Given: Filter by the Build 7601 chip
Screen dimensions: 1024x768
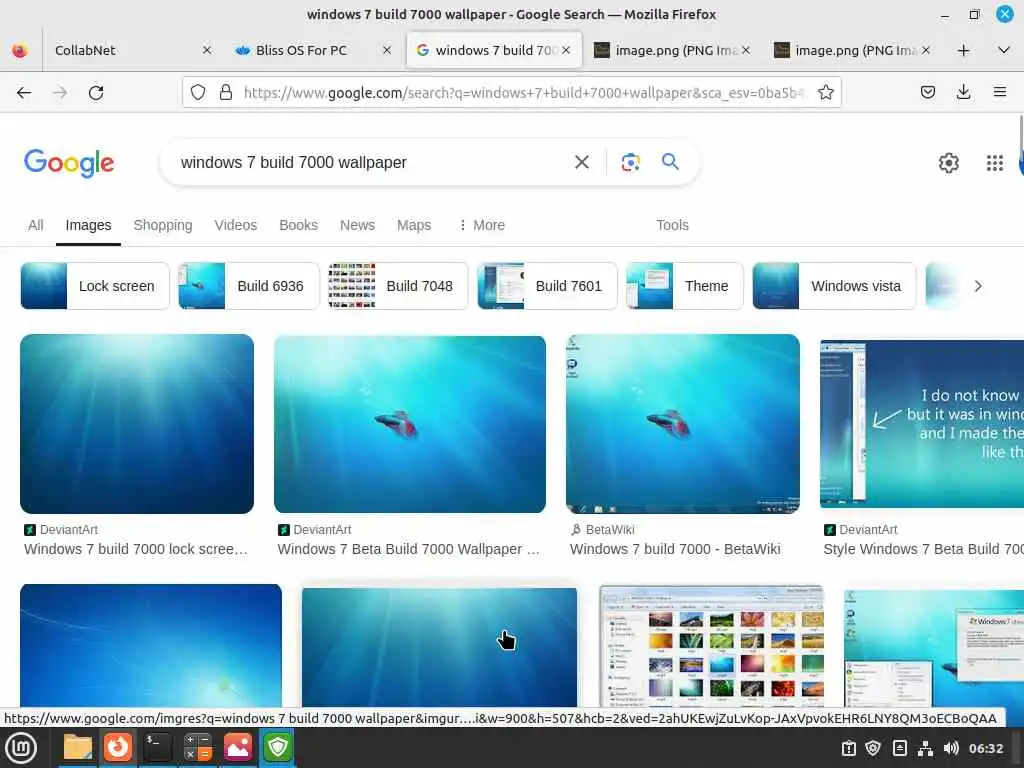Looking at the screenshot, I should [x=547, y=286].
